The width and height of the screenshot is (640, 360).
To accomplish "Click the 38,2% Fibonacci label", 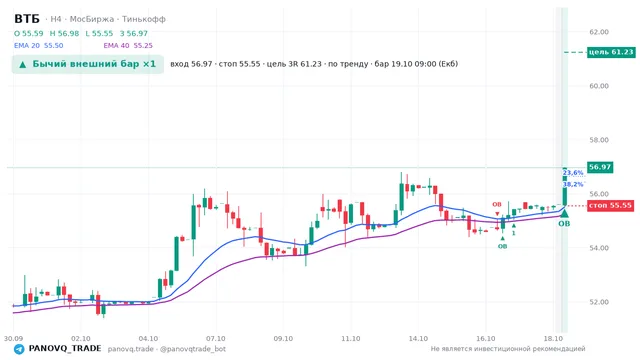I will [x=573, y=184].
